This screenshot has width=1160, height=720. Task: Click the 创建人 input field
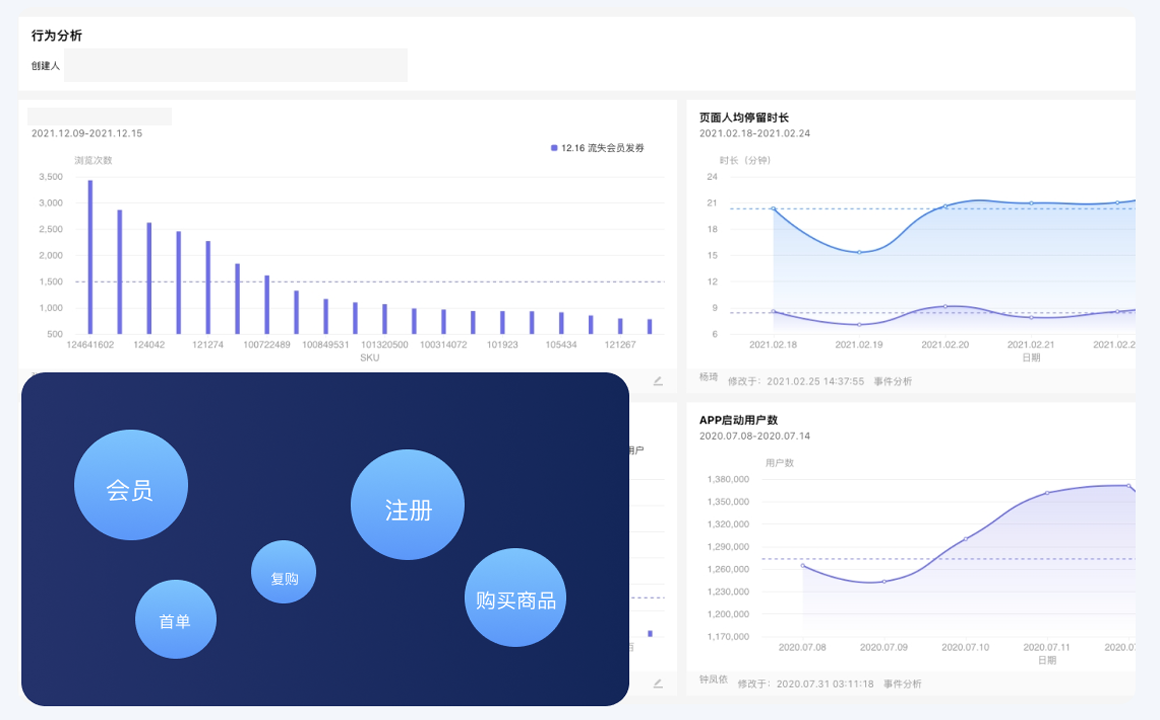point(235,65)
